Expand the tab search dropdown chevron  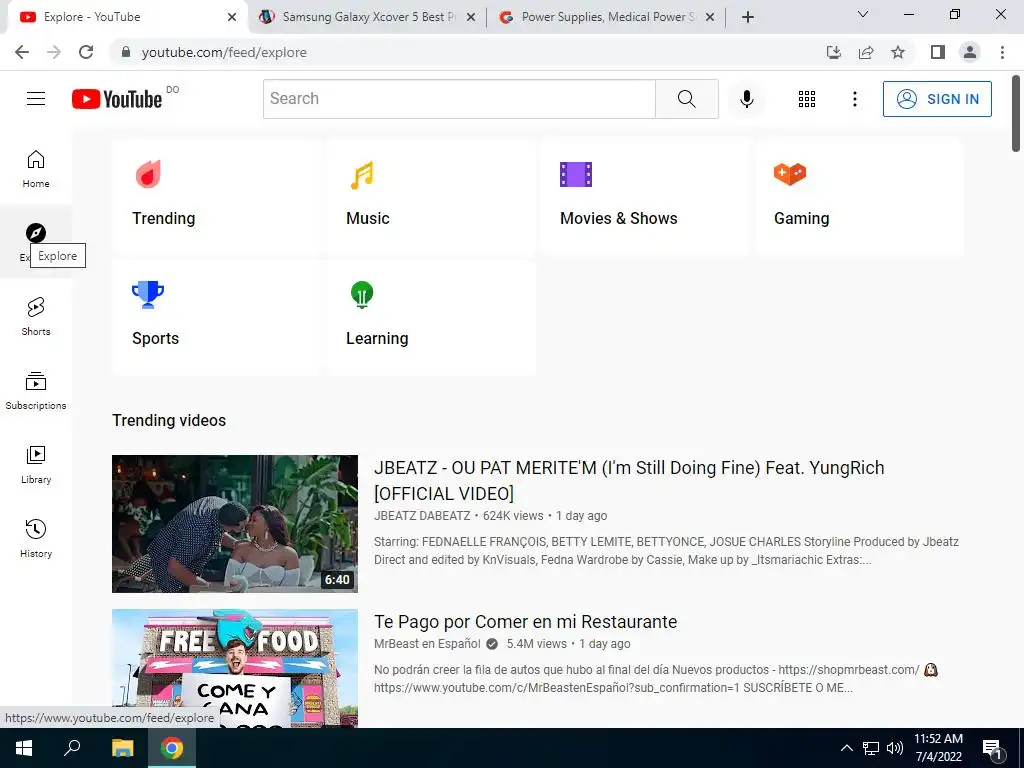click(x=863, y=14)
